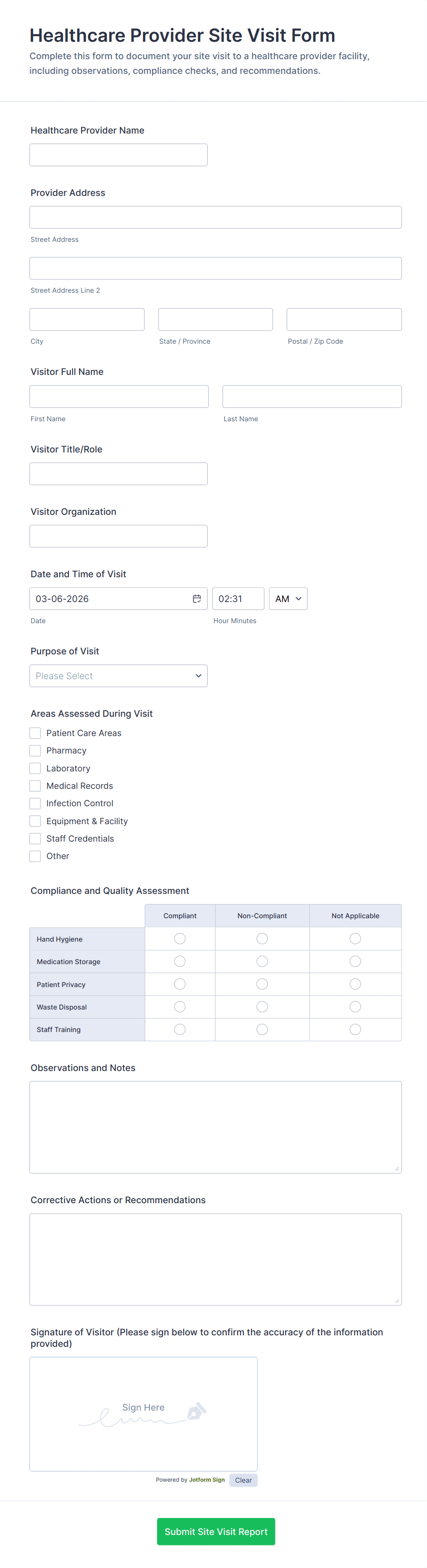Expand the AM/PM time selector
Viewport: 427px width, 1568px height.
point(288,599)
